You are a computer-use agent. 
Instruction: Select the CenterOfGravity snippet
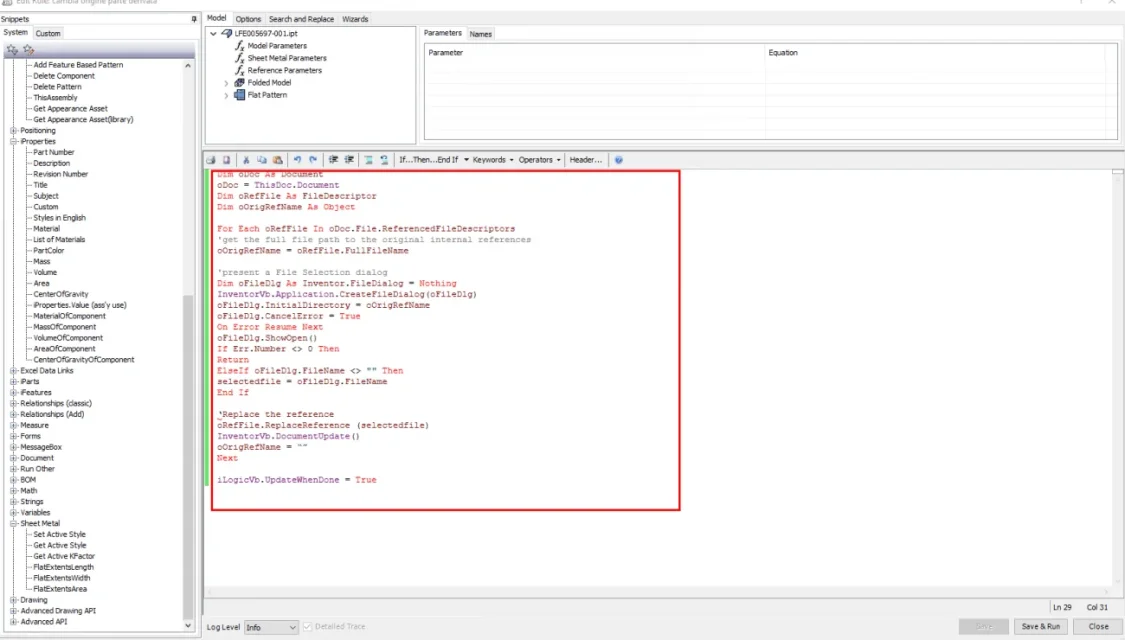tap(61, 294)
